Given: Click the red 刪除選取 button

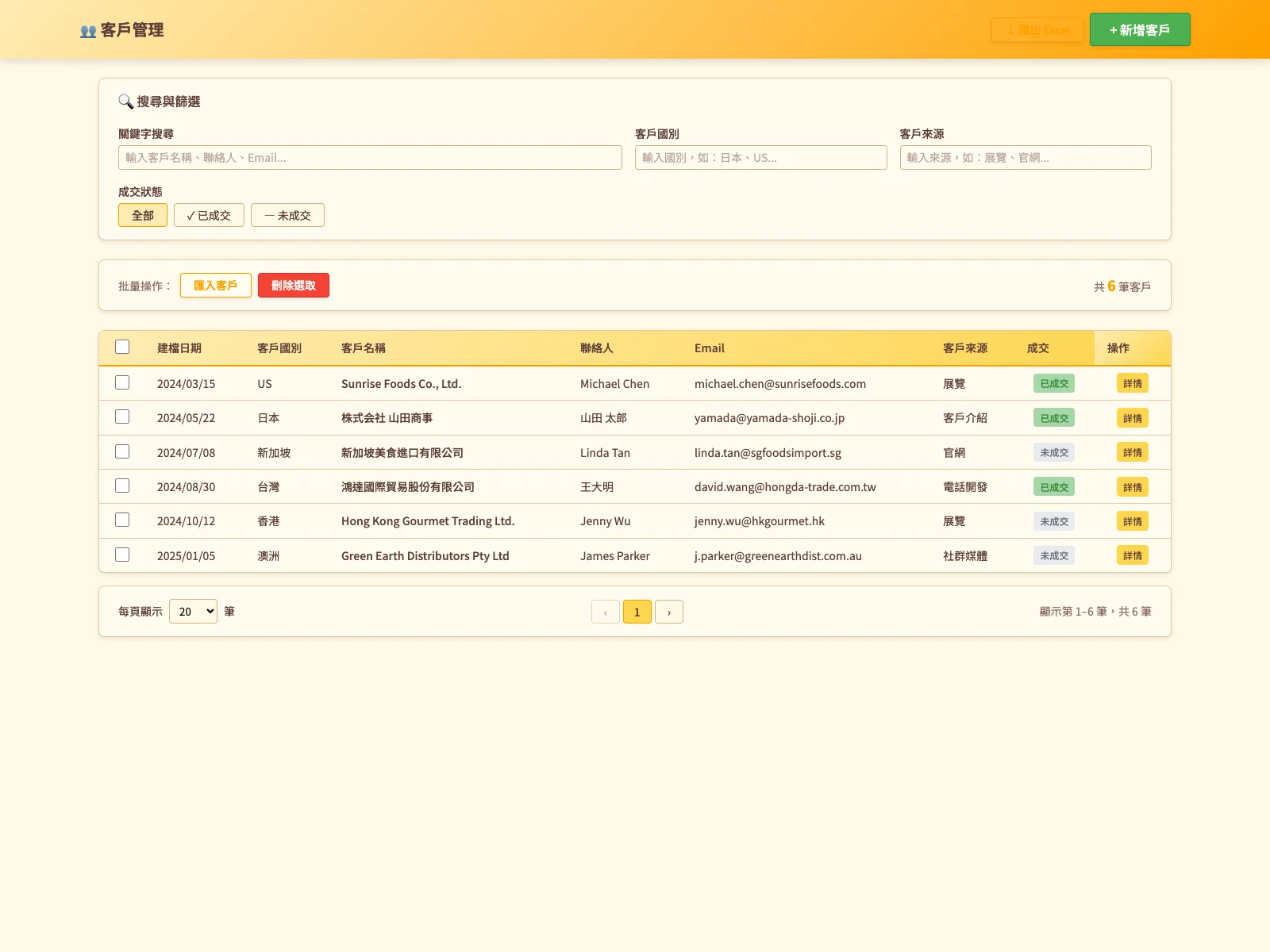Looking at the screenshot, I should click(294, 285).
